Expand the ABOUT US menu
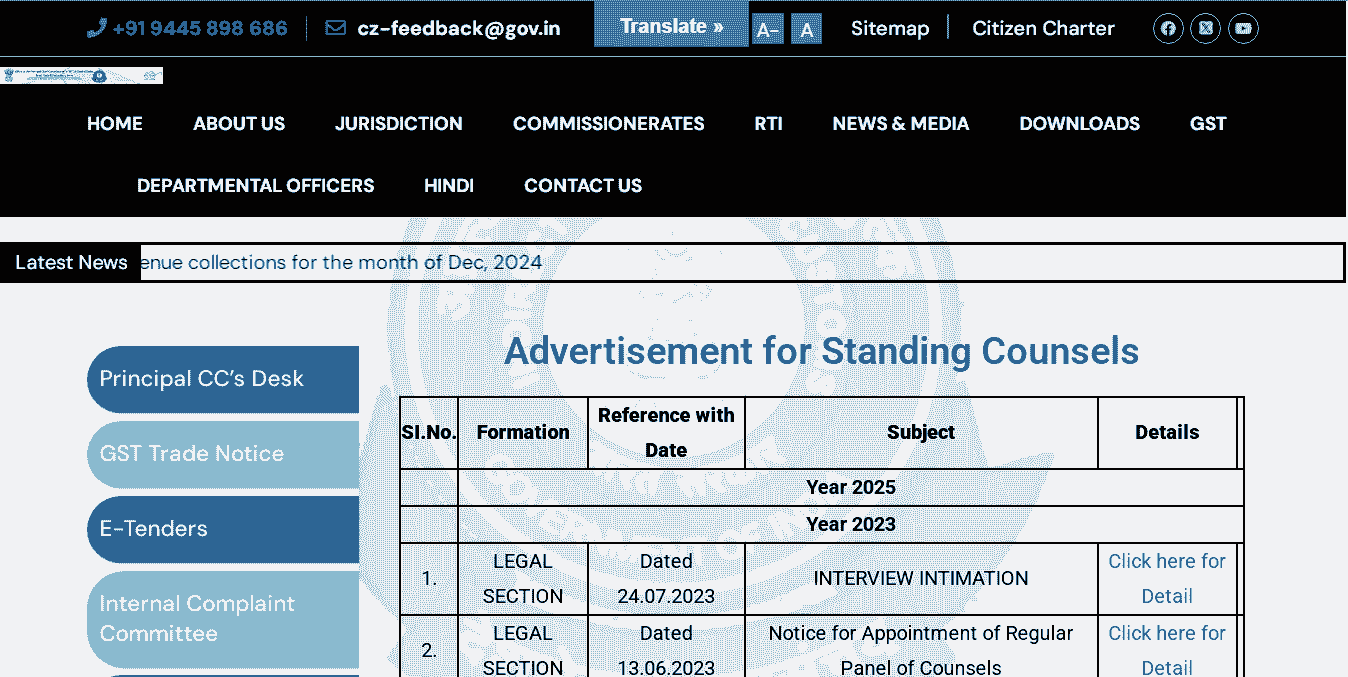The width and height of the screenshot is (1348, 677). tap(238, 123)
